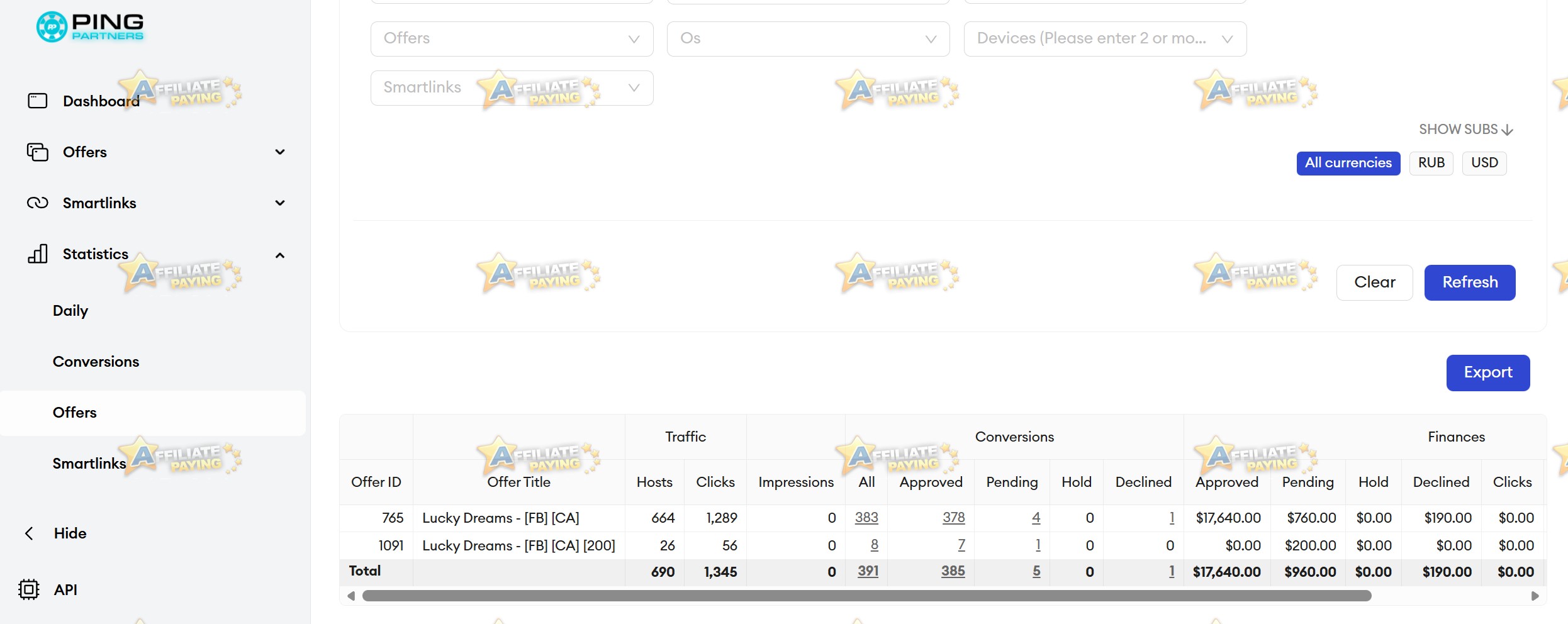Click the Impressions column header
Viewport: 1568px width, 624px height.
[x=796, y=482]
